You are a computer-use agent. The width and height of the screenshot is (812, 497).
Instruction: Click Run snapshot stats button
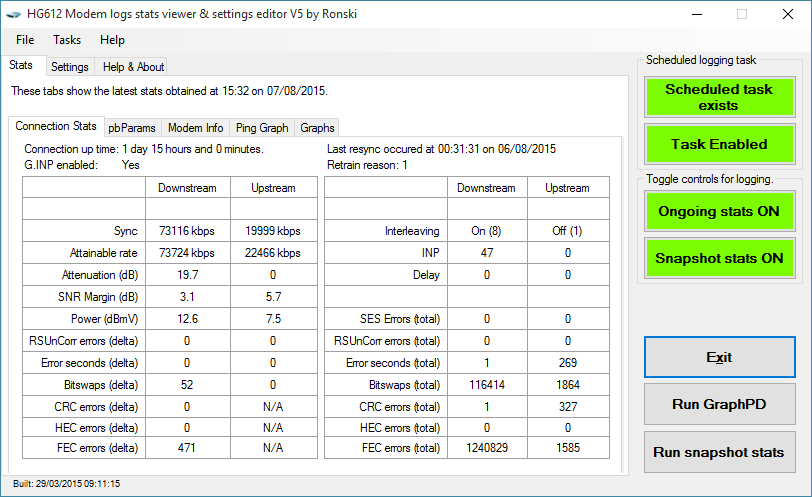pyautogui.click(x=719, y=452)
